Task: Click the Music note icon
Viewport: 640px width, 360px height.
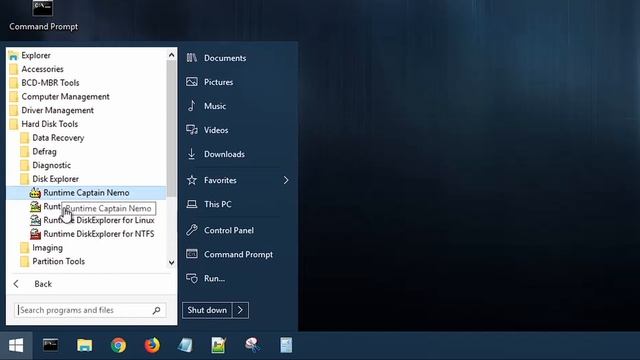Action: pyautogui.click(x=191, y=106)
